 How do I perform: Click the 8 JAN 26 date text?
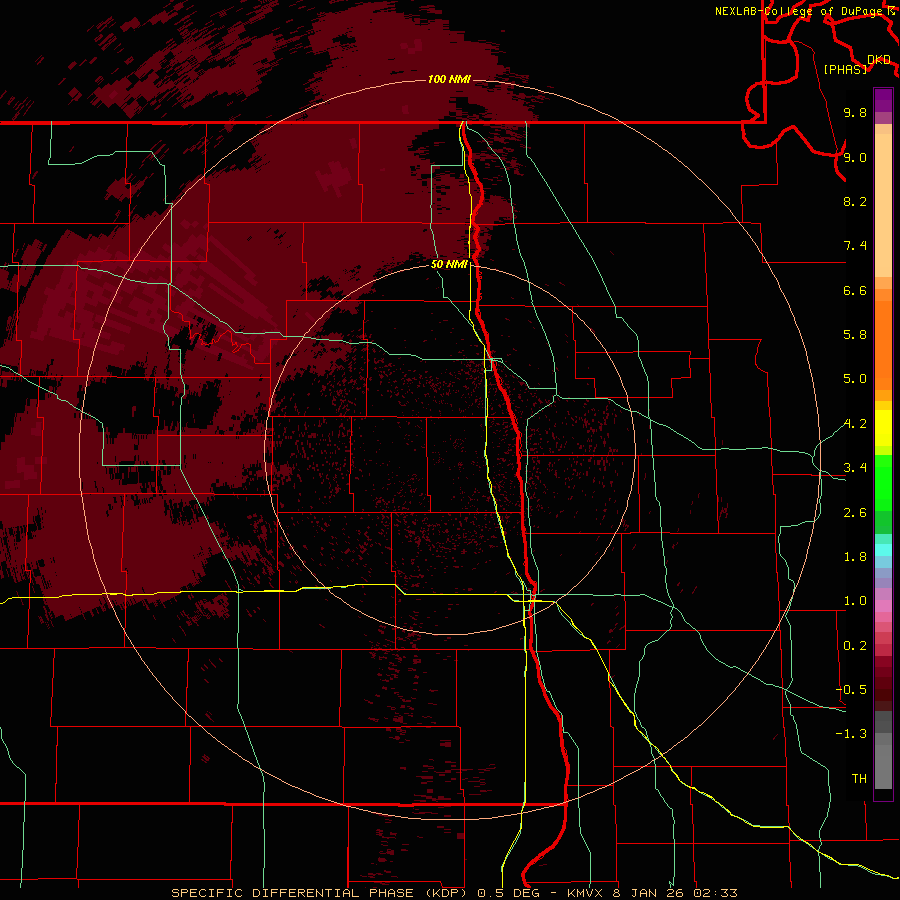tap(649, 893)
